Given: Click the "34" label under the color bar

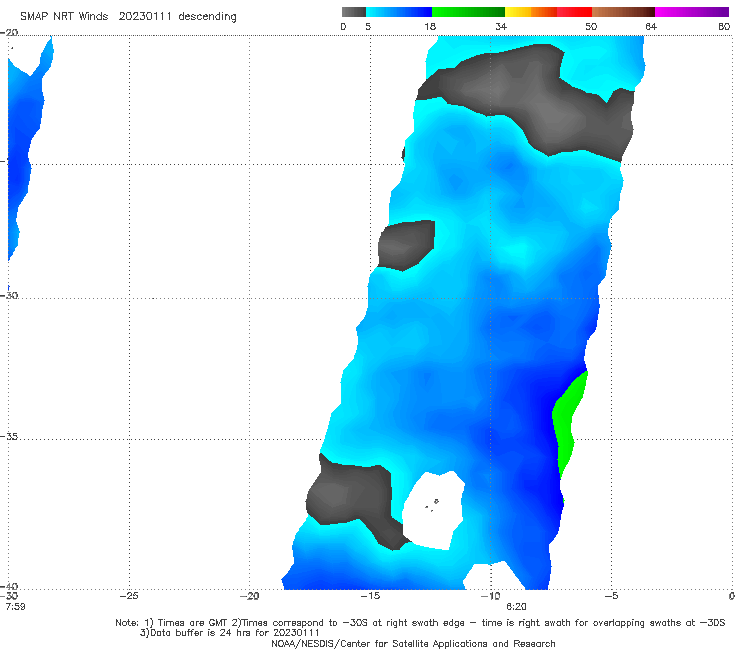Looking at the screenshot, I should 501,26.
